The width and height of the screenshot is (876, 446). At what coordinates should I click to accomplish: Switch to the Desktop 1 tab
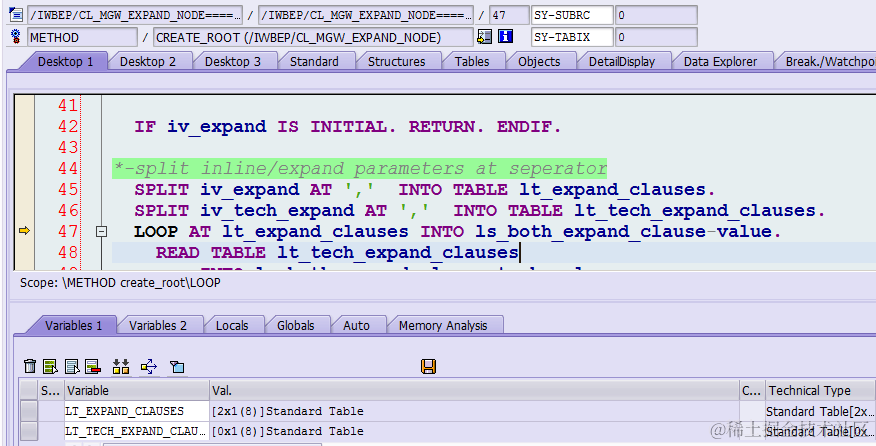pos(65,61)
